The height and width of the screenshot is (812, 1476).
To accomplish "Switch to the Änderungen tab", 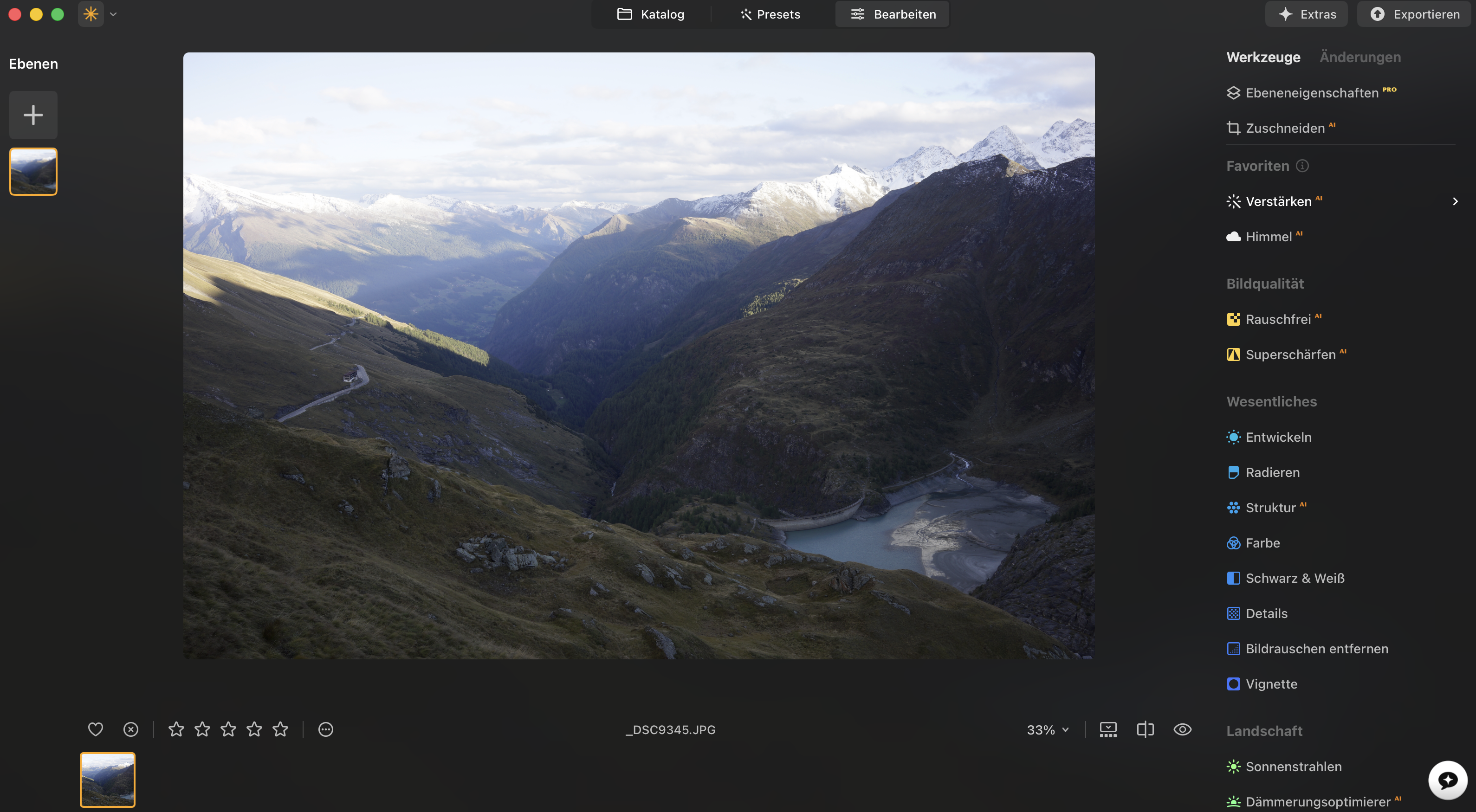I will coord(1360,57).
